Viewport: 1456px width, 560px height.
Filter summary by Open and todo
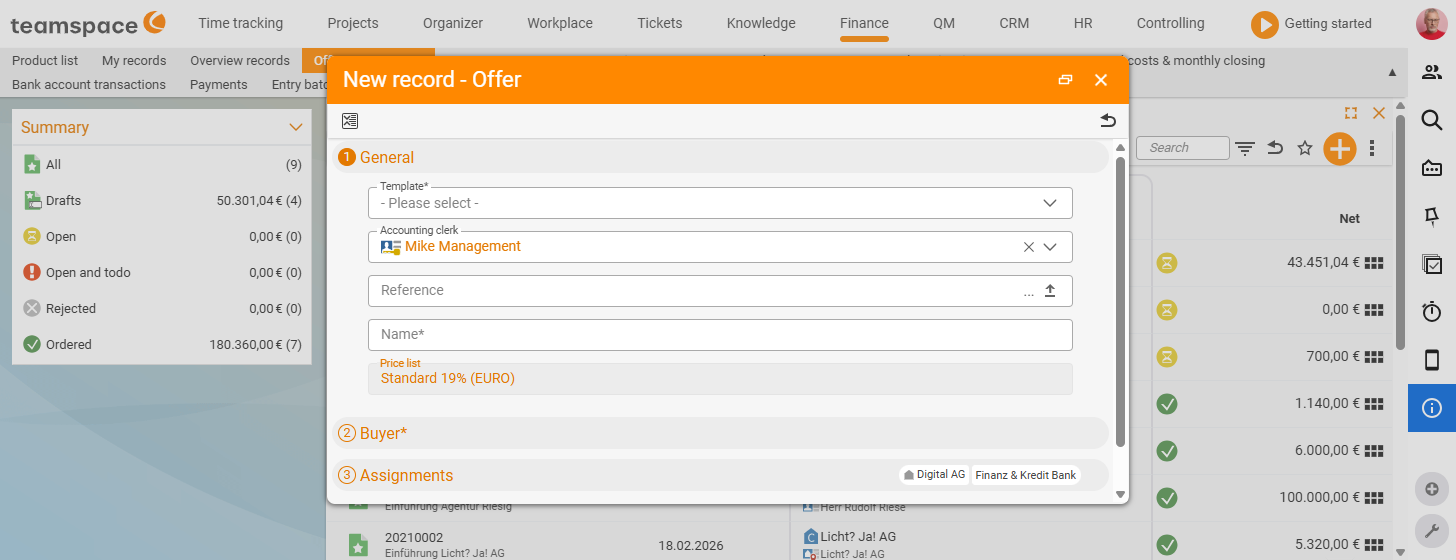click(162, 273)
